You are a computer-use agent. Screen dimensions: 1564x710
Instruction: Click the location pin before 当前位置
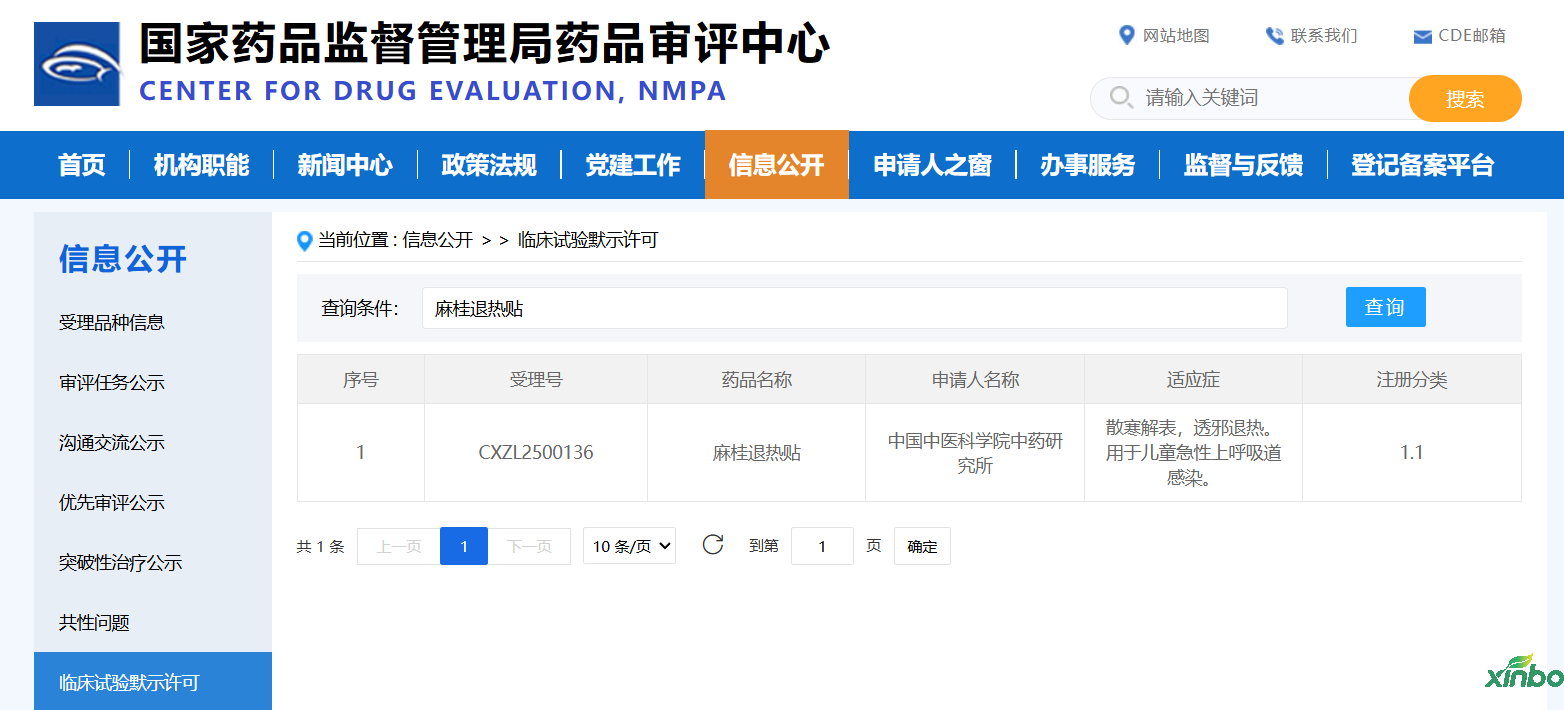click(x=305, y=241)
